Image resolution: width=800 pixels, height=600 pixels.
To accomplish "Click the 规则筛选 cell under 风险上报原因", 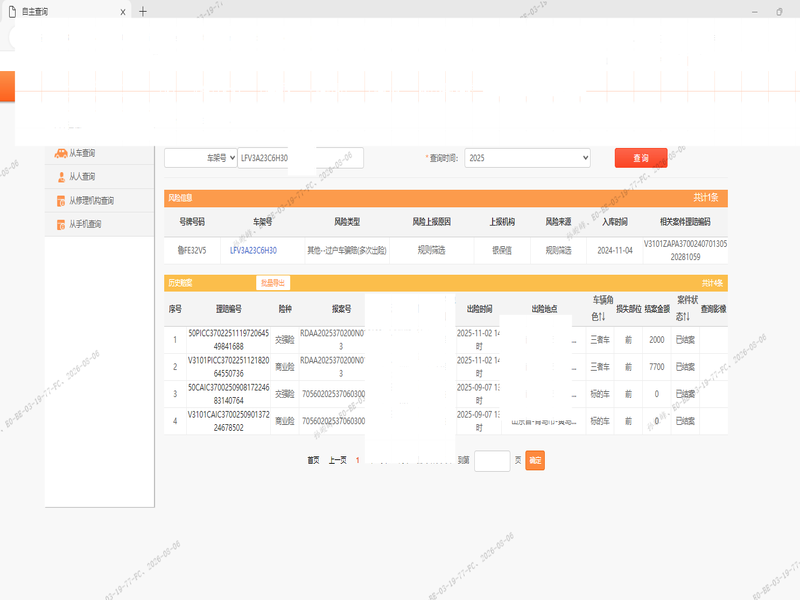I will pos(432,251).
